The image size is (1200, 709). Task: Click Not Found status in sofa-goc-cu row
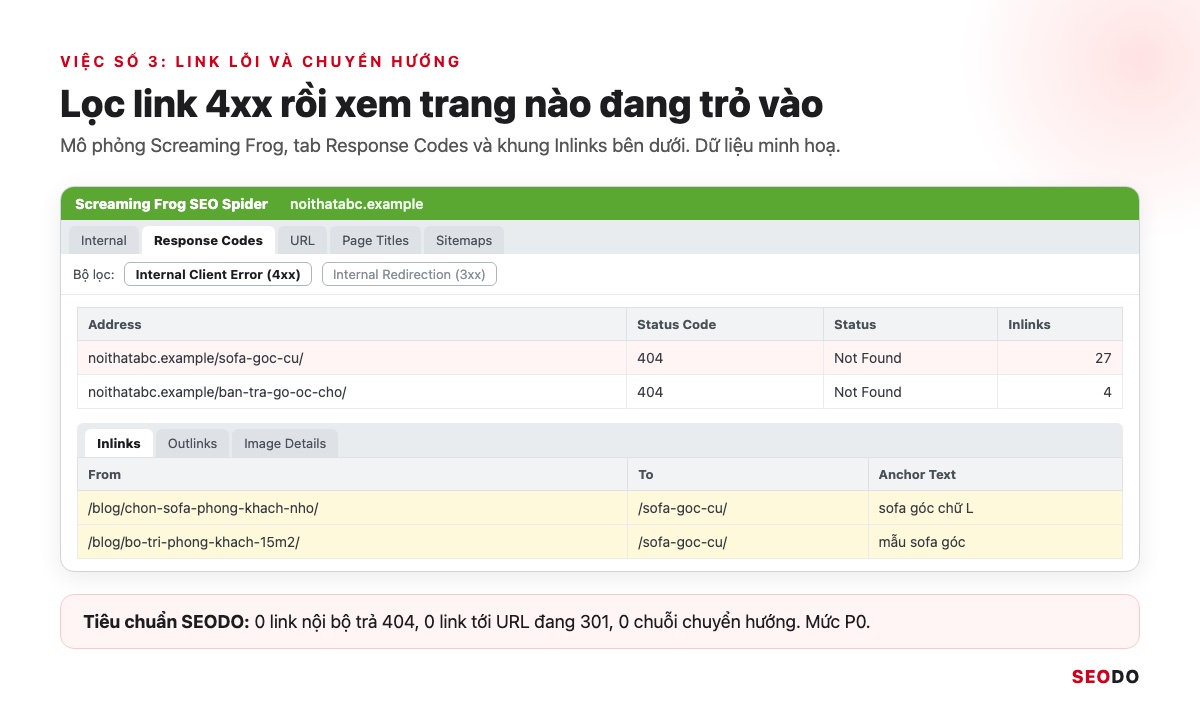coord(868,358)
